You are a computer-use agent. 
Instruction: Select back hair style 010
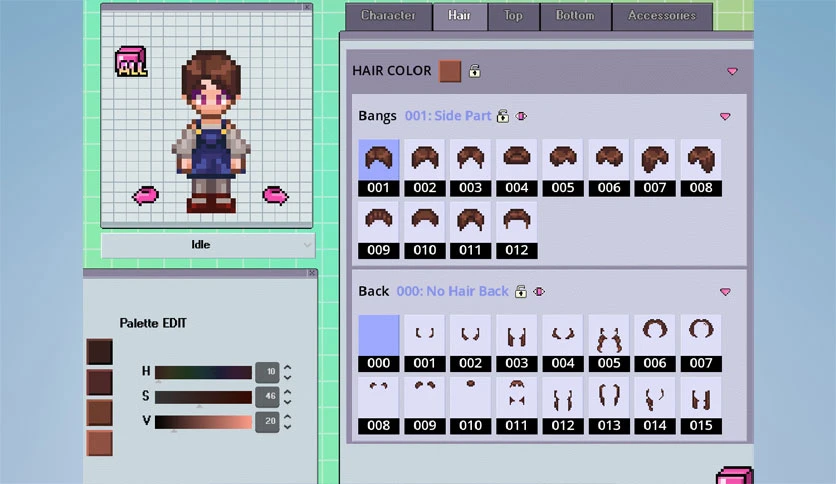coord(470,406)
